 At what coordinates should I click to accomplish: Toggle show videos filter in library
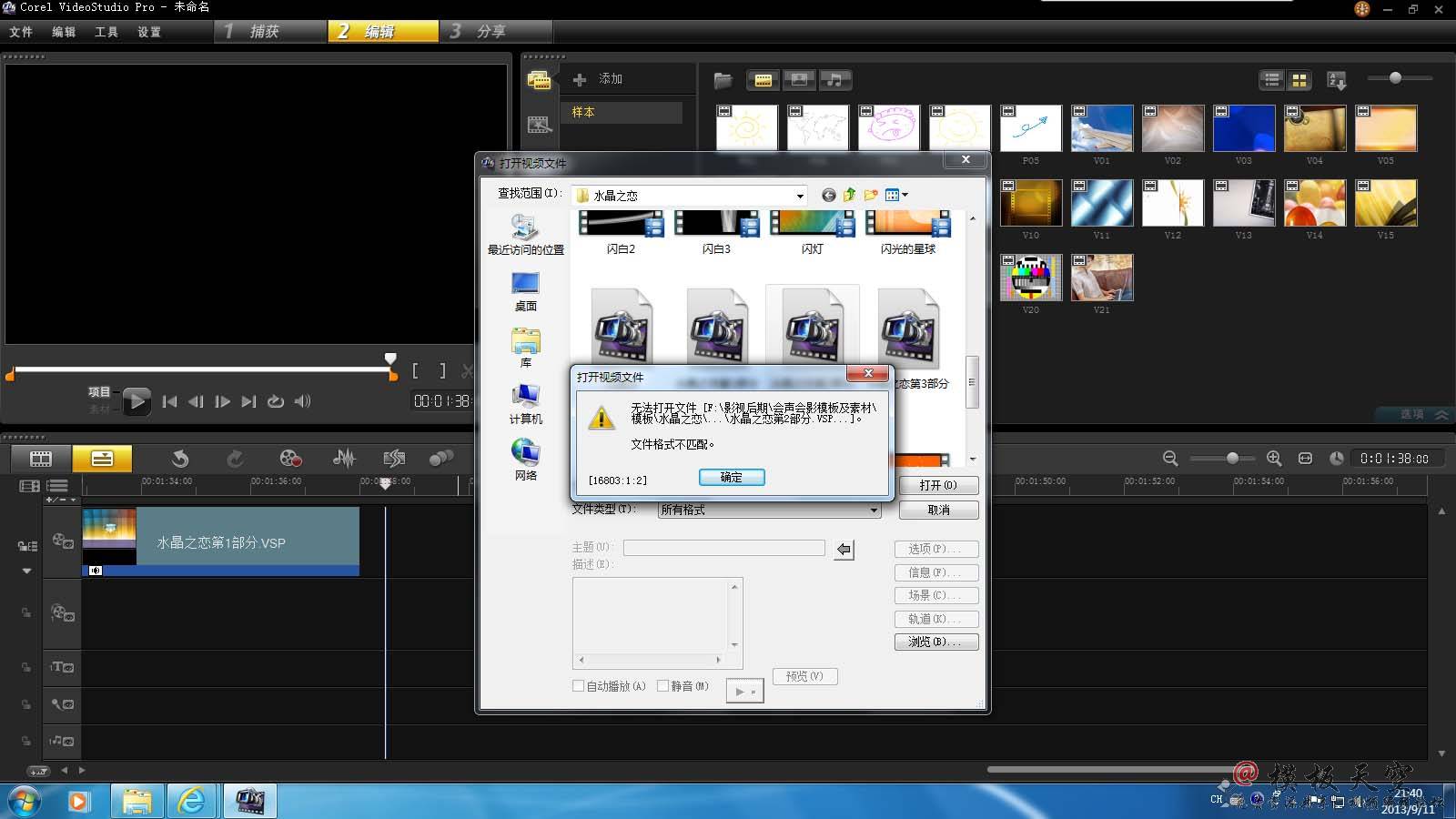coord(763,80)
